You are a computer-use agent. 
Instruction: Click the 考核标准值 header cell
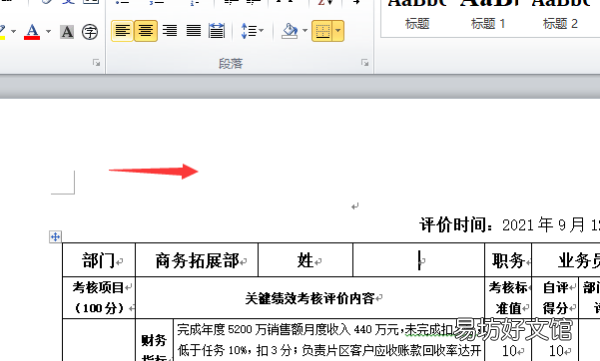(508, 297)
